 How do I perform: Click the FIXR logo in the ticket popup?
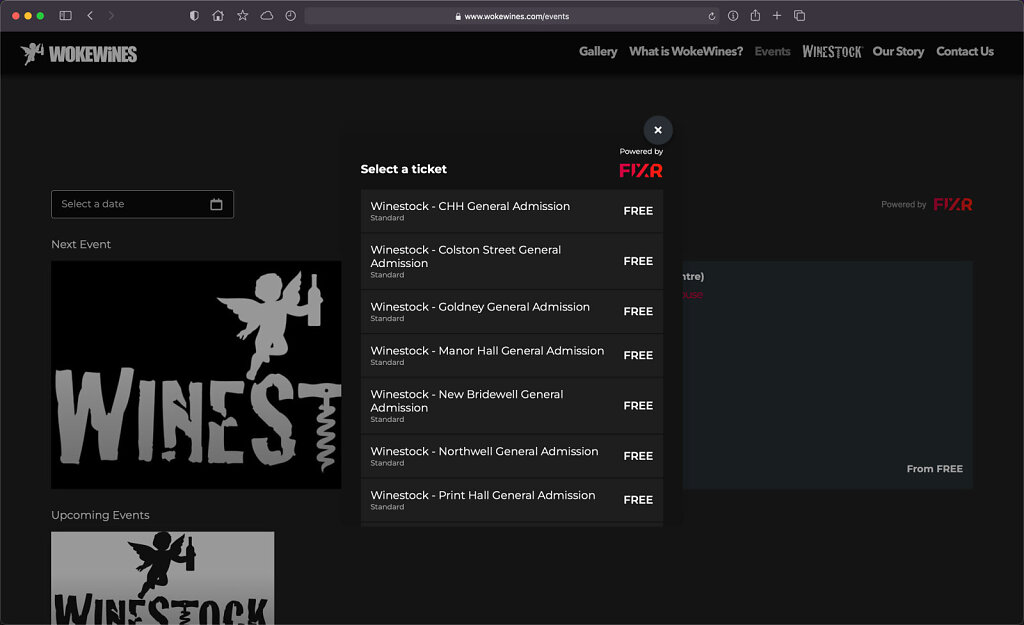(641, 170)
